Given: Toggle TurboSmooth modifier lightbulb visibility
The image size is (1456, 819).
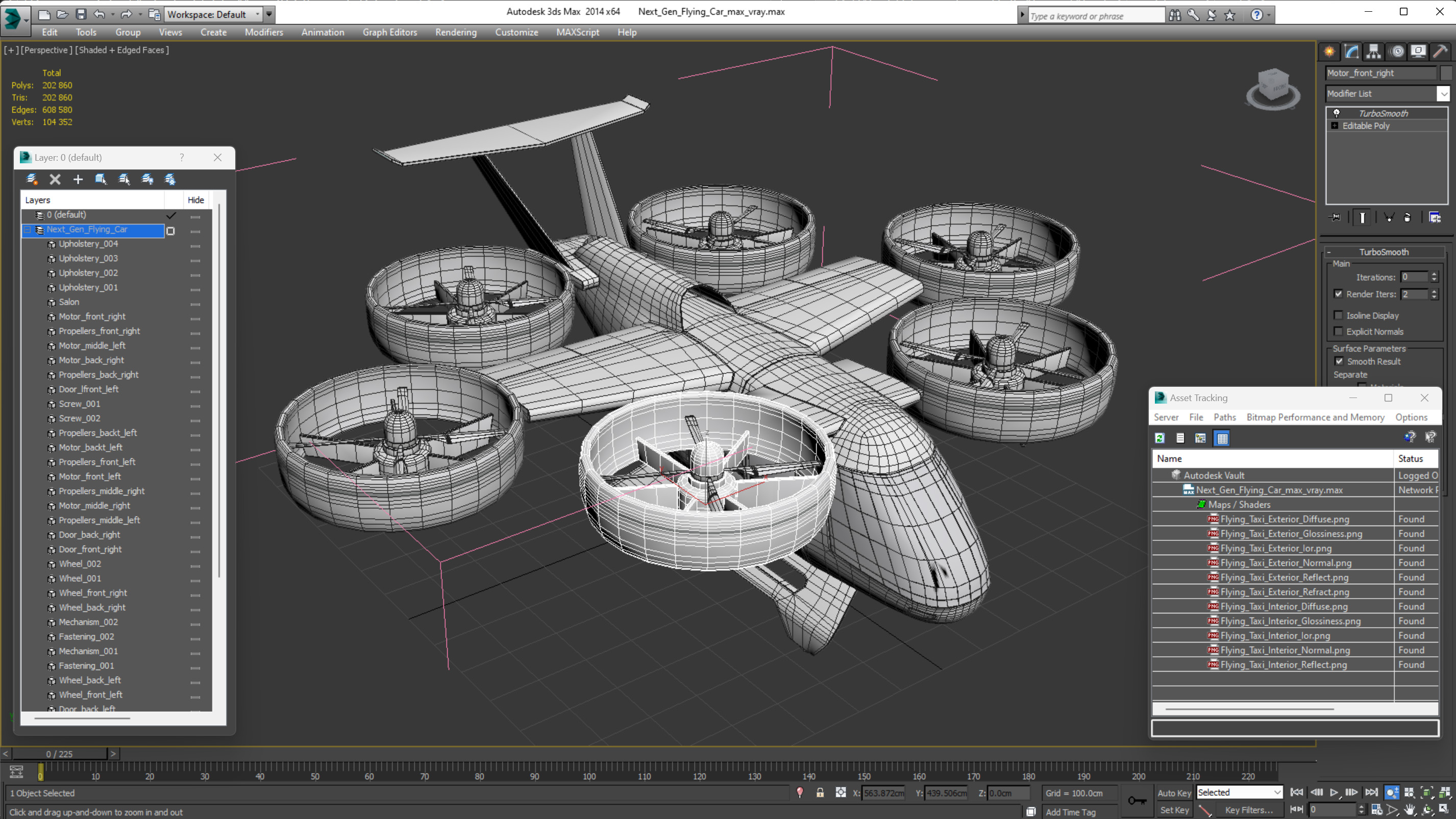Looking at the screenshot, I should click(1337, 113).
